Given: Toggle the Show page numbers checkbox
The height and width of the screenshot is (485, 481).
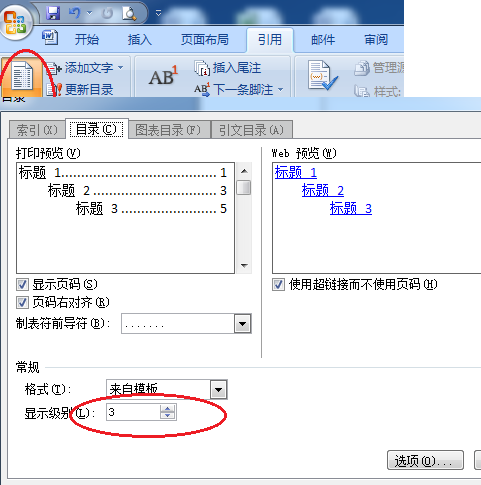Looking at the screenshot, I should click(22, 285).
